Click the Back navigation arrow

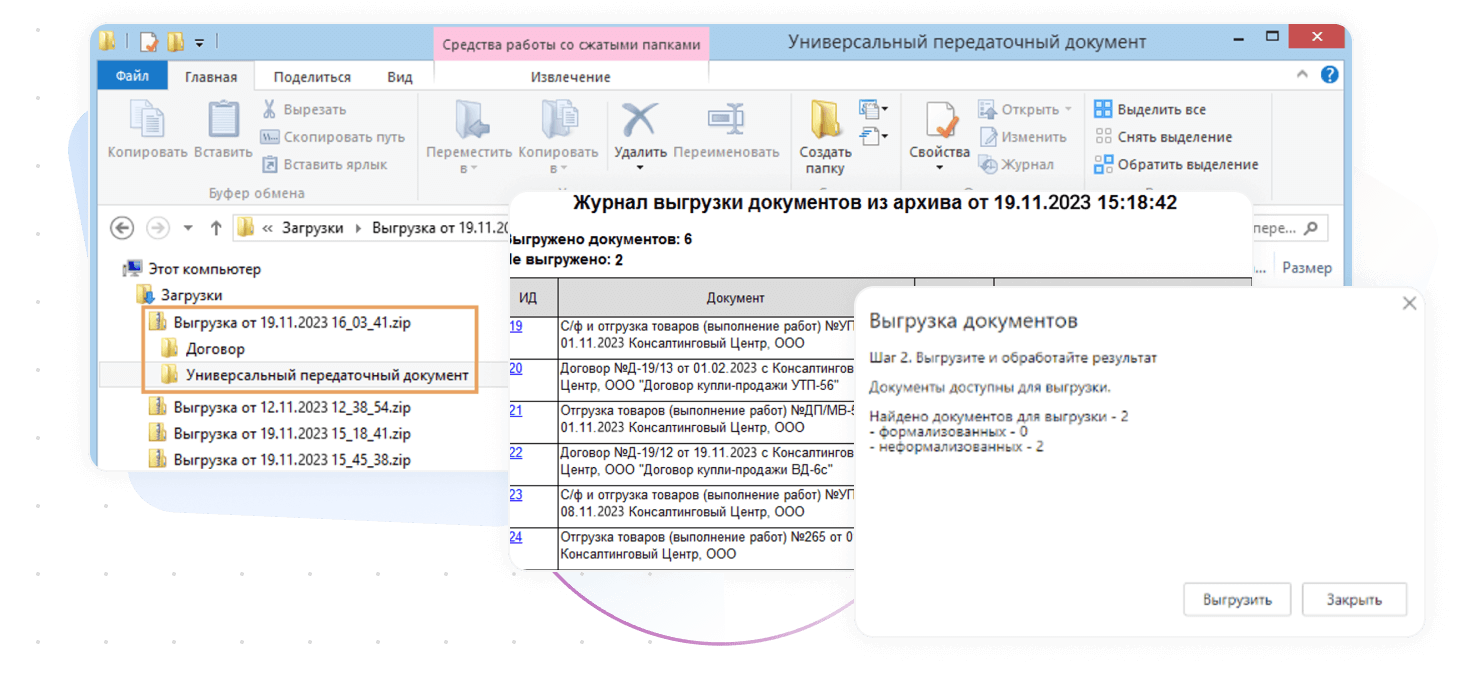122,228
